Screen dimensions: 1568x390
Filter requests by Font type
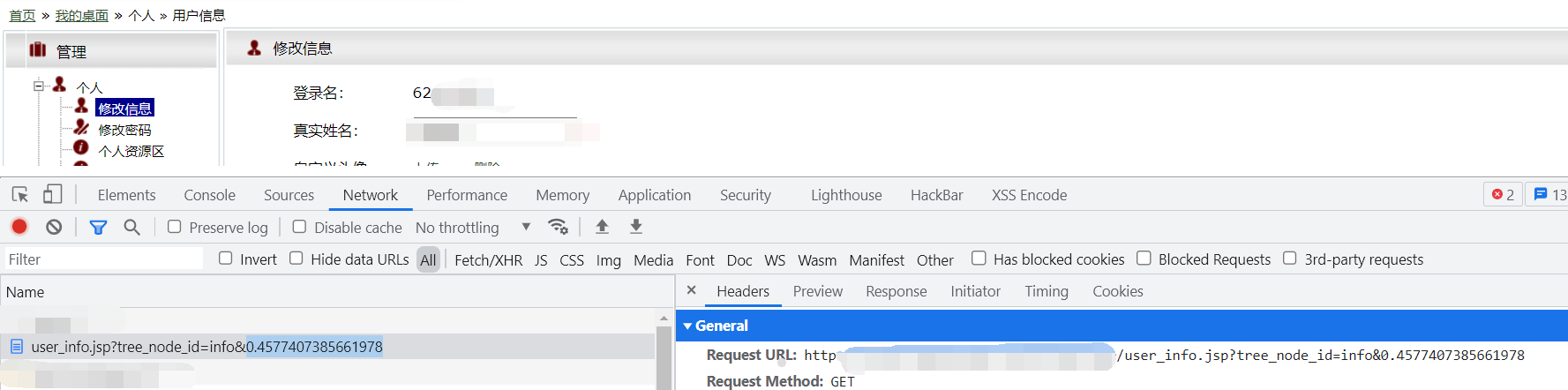point(700,259)
